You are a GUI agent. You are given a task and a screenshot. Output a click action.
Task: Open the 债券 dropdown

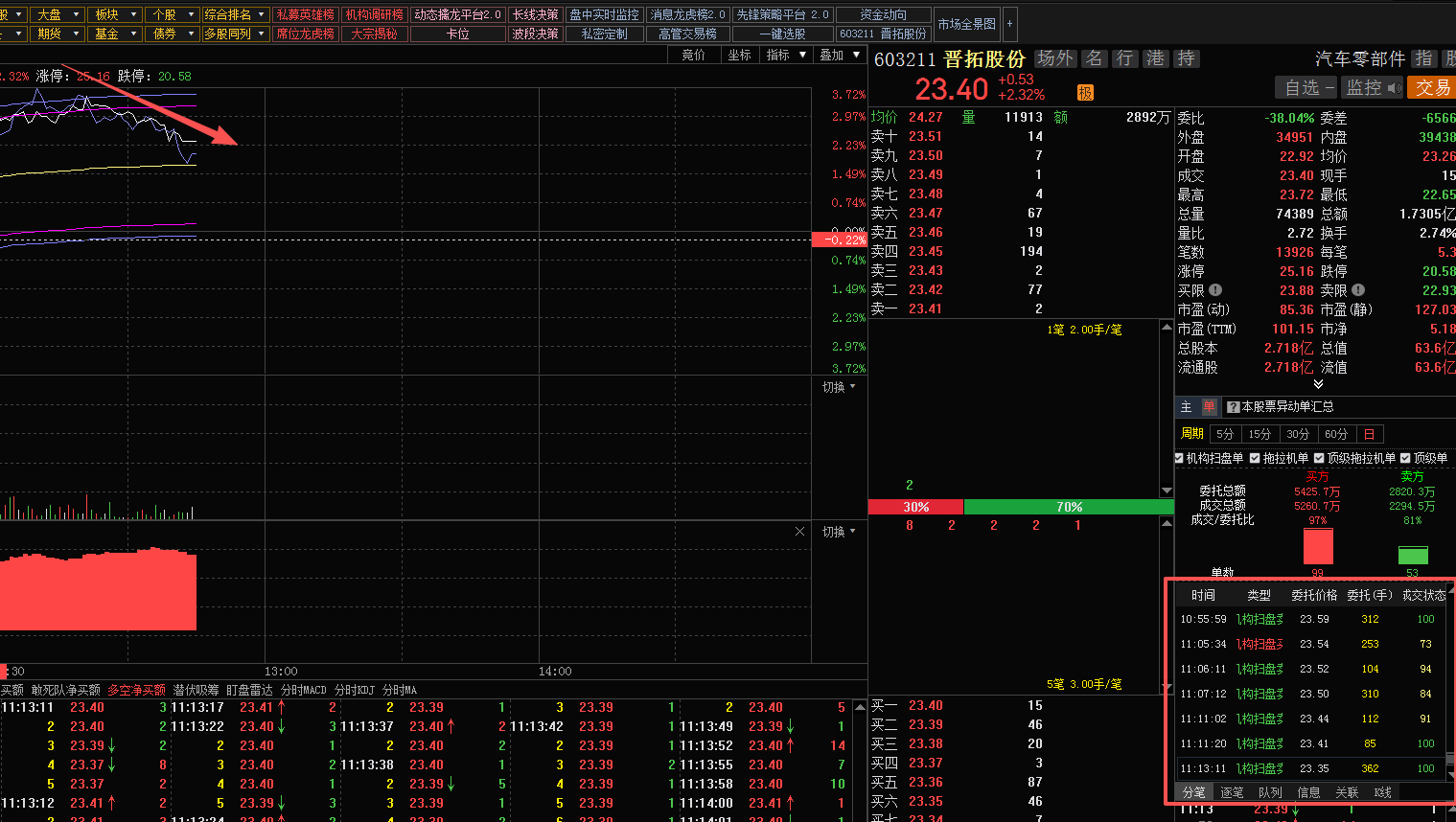pos(172,34)
